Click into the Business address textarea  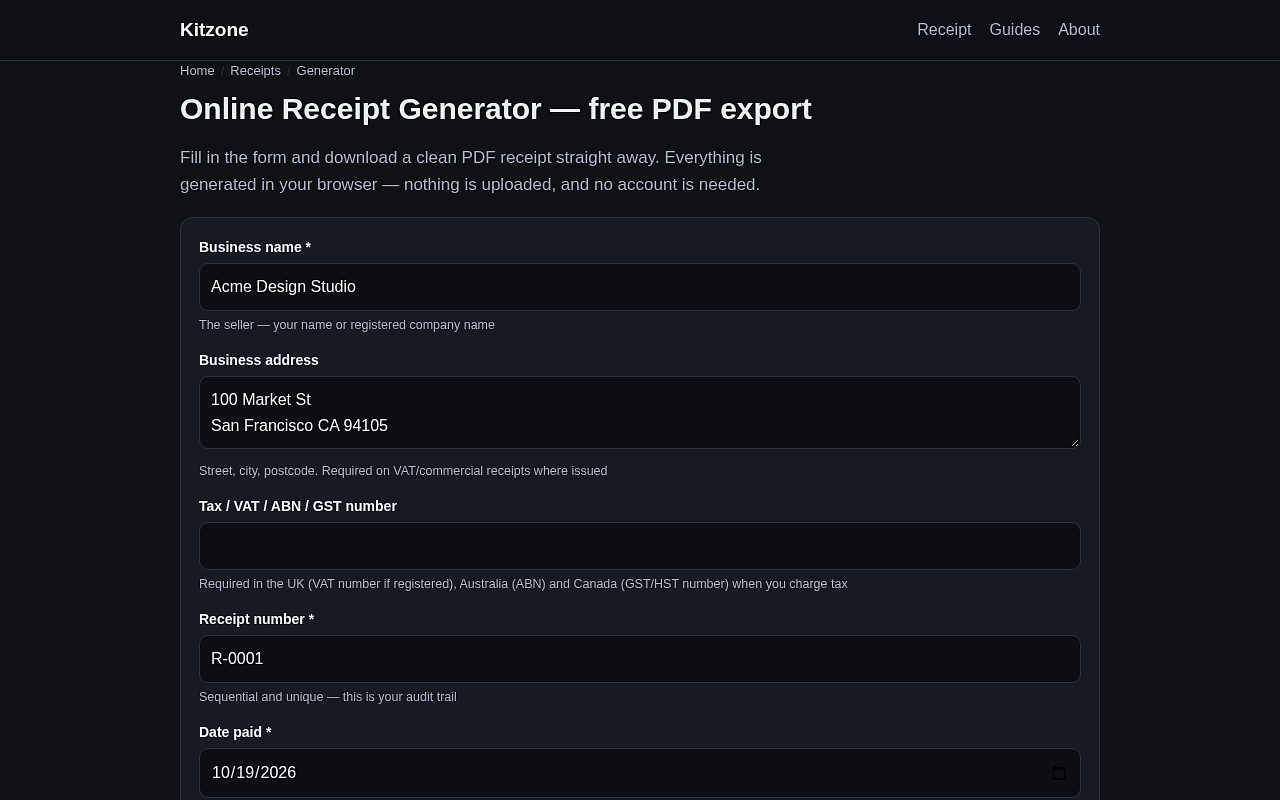click(x=640, y=413)
